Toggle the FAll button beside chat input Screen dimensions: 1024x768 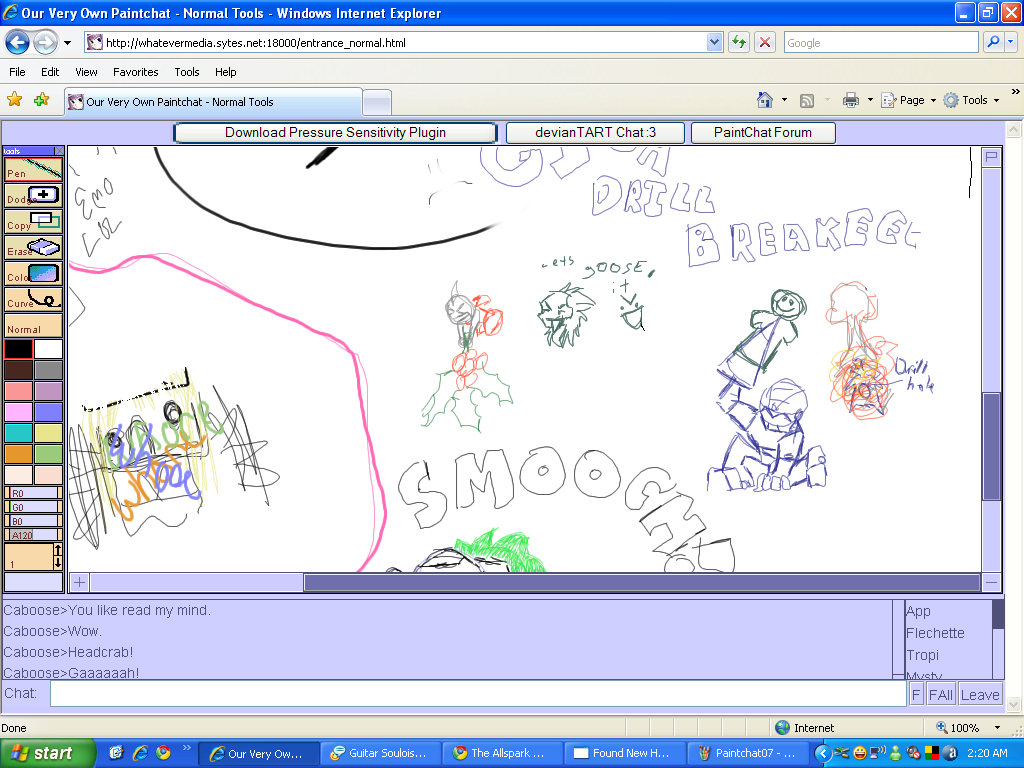pyautogui.click(x=940, y=693)
